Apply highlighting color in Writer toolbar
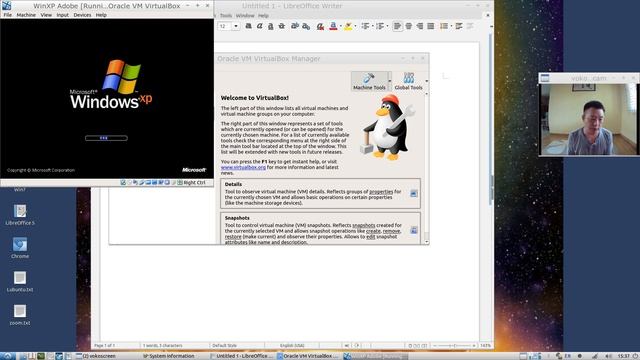Screen dimensions: 640x360 point(348,26)
